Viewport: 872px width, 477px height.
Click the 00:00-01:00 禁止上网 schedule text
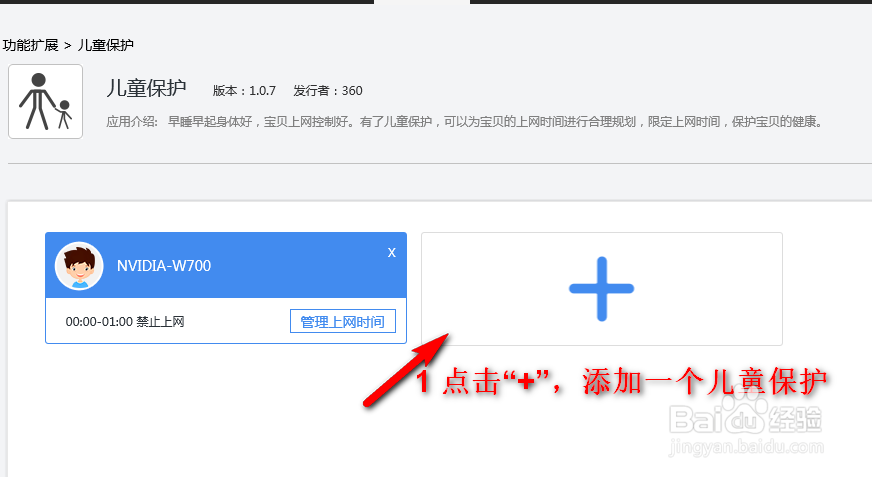click(x=125, y=322)
